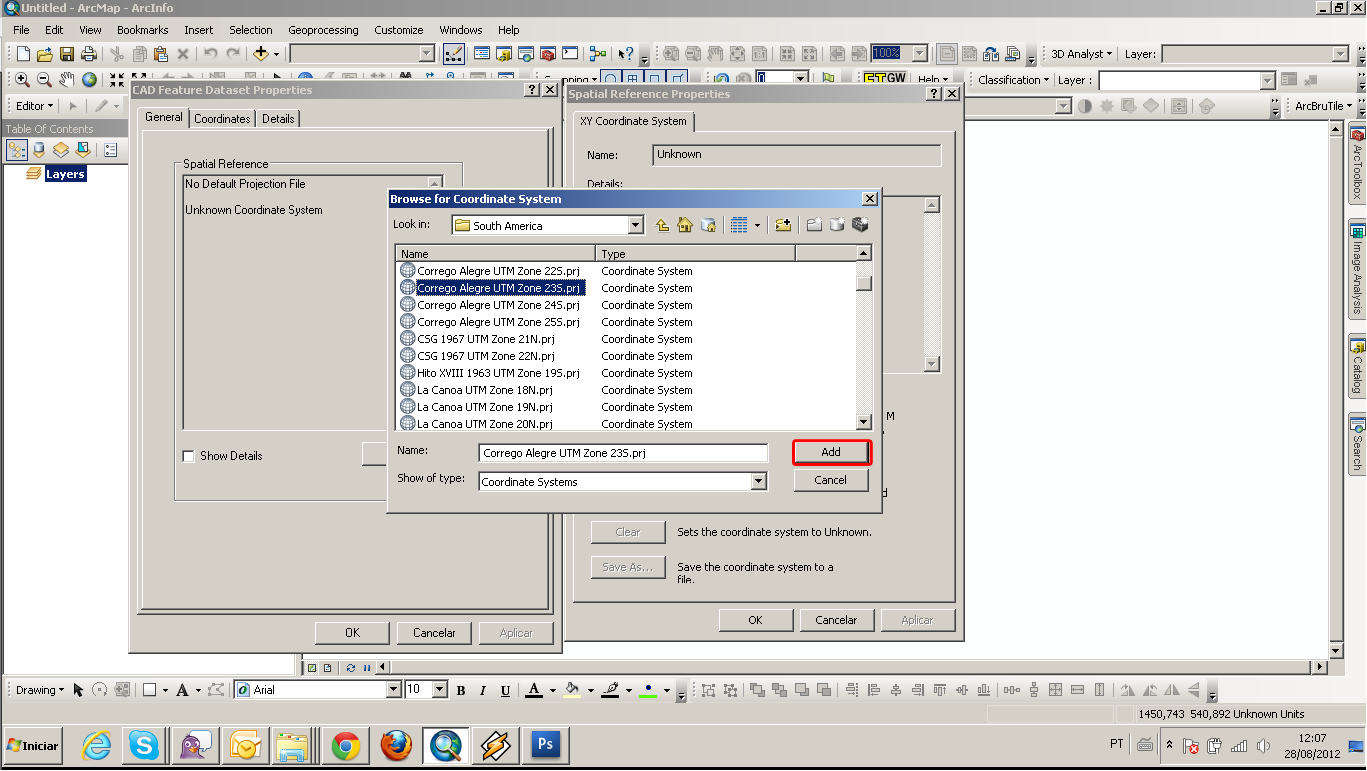Save the map with the floppy disk icon

coord(67,54)
